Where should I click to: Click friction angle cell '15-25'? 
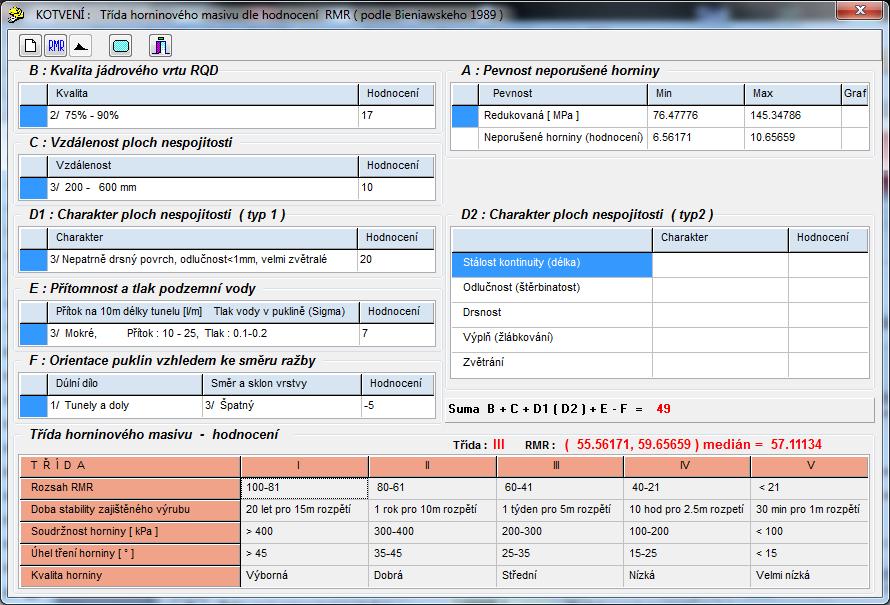point(687,554)
